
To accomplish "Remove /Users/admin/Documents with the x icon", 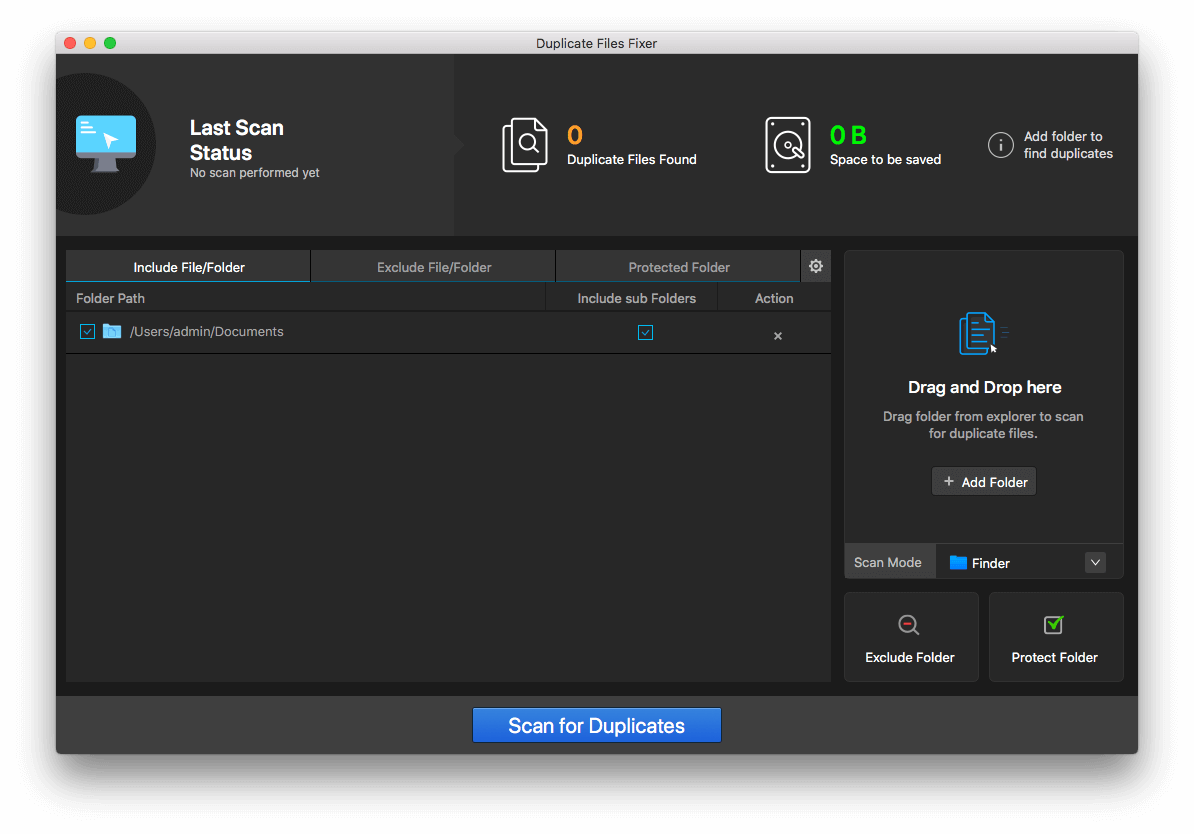I will (x=777, y=336).
